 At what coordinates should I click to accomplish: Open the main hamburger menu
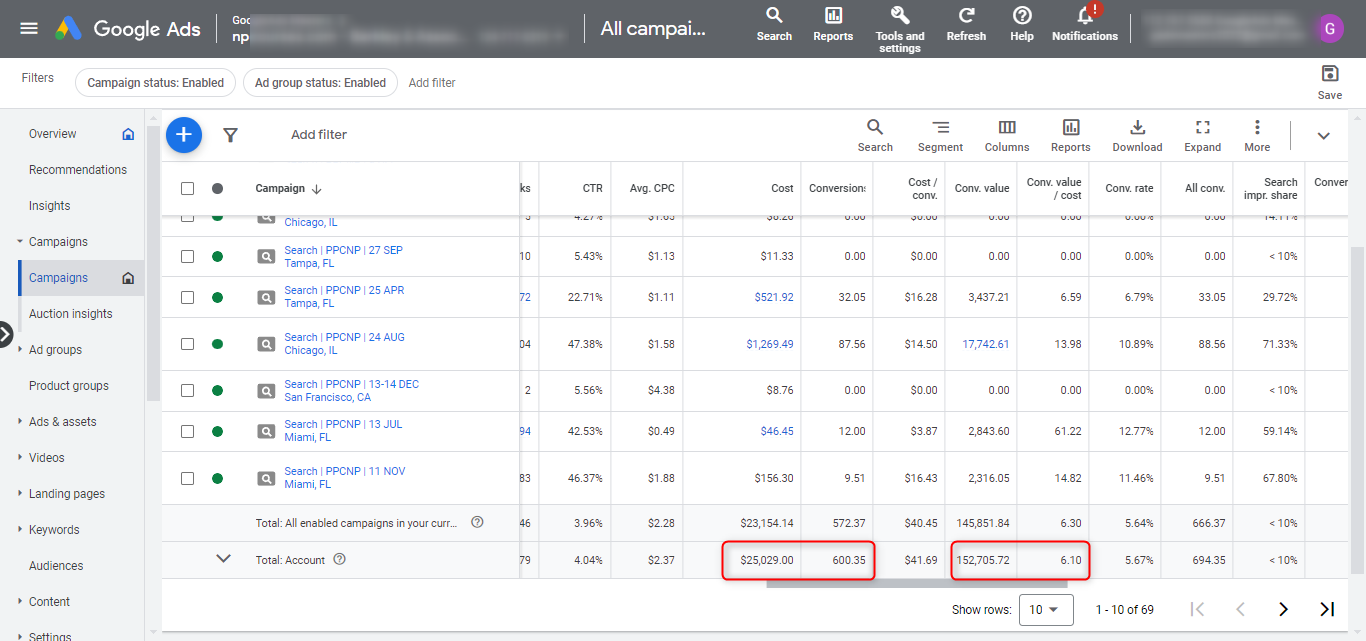(x=29, y=28)
